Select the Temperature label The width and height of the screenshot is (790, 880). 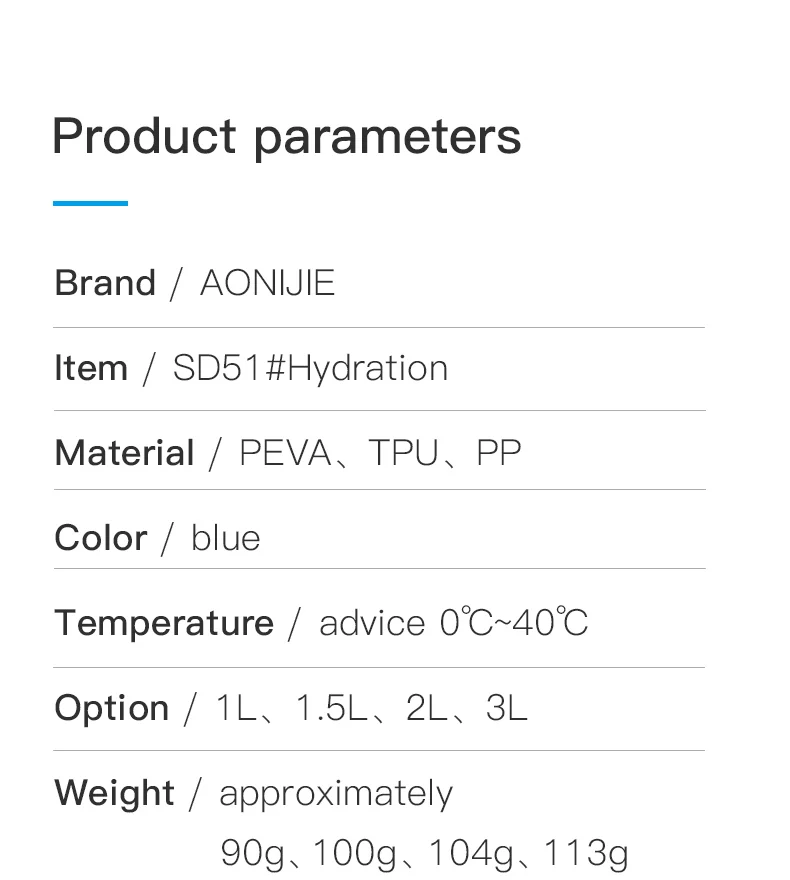tap(164, 623)
